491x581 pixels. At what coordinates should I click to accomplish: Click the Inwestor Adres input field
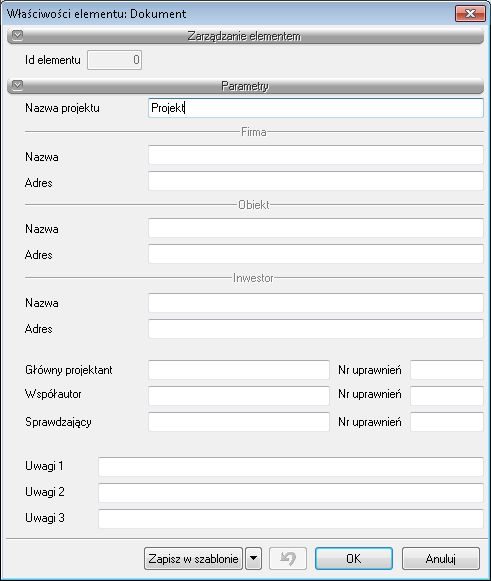pyautogui.click(x=316, y=329)
